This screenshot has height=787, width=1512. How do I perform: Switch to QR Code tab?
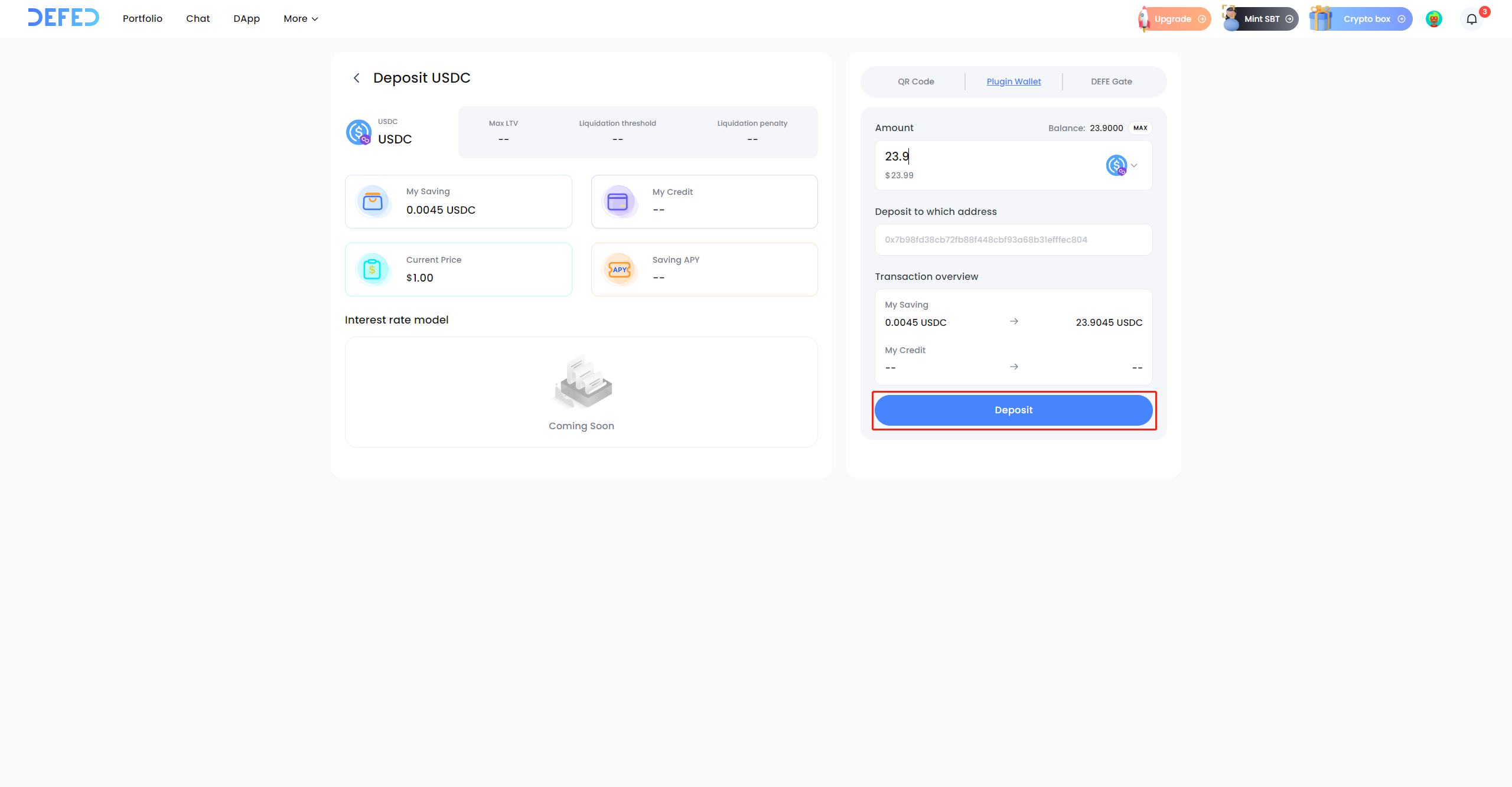(915, 81)
